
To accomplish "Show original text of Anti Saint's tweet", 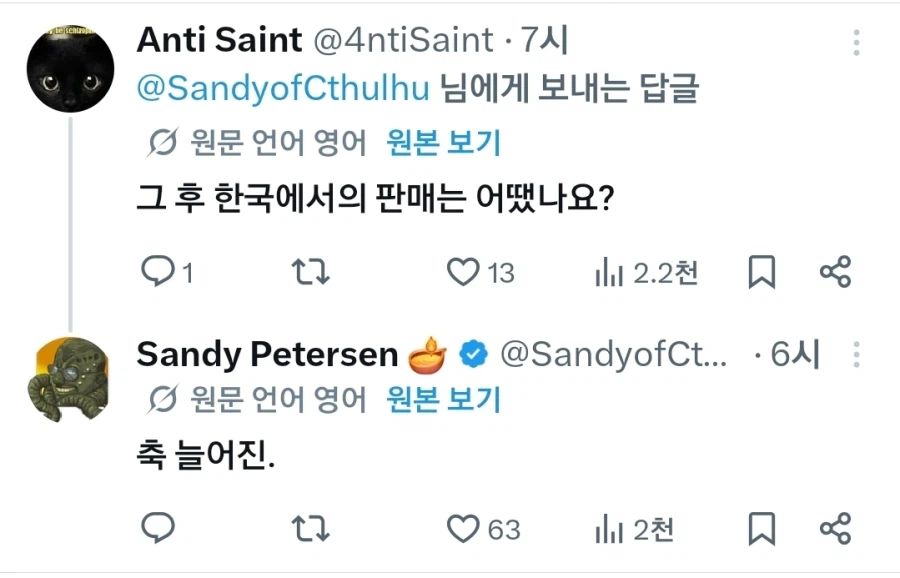I will (443, 144).
